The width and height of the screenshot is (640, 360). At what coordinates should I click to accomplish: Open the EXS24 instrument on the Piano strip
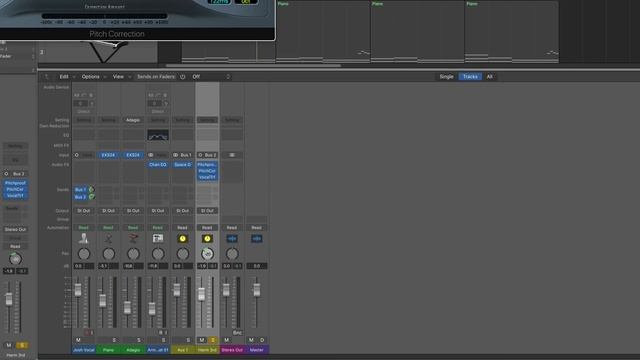(x=109, y=155)
